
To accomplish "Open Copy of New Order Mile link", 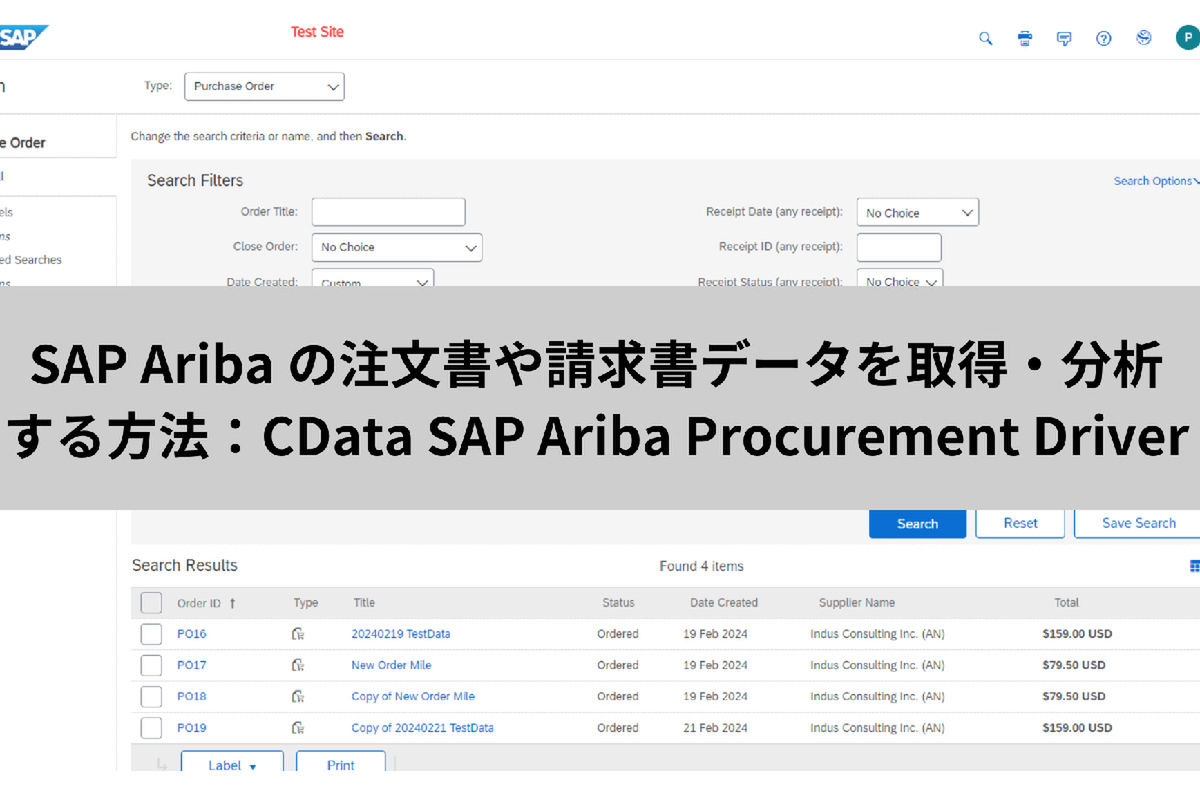I will [x=413, y=696].
